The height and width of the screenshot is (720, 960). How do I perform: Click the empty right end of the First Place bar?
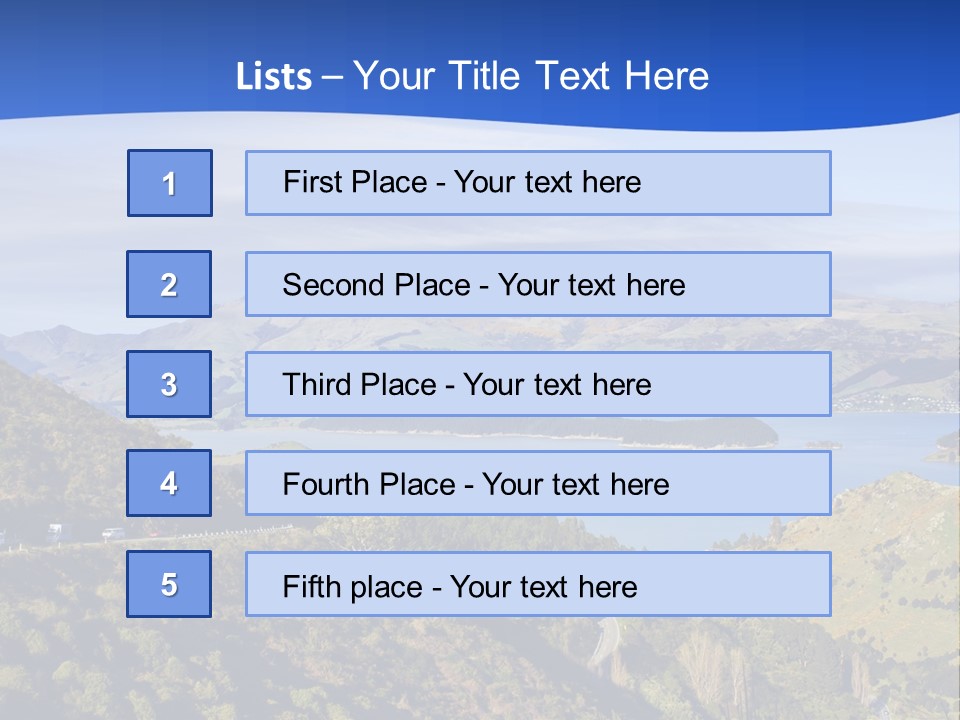pos(760,183)
